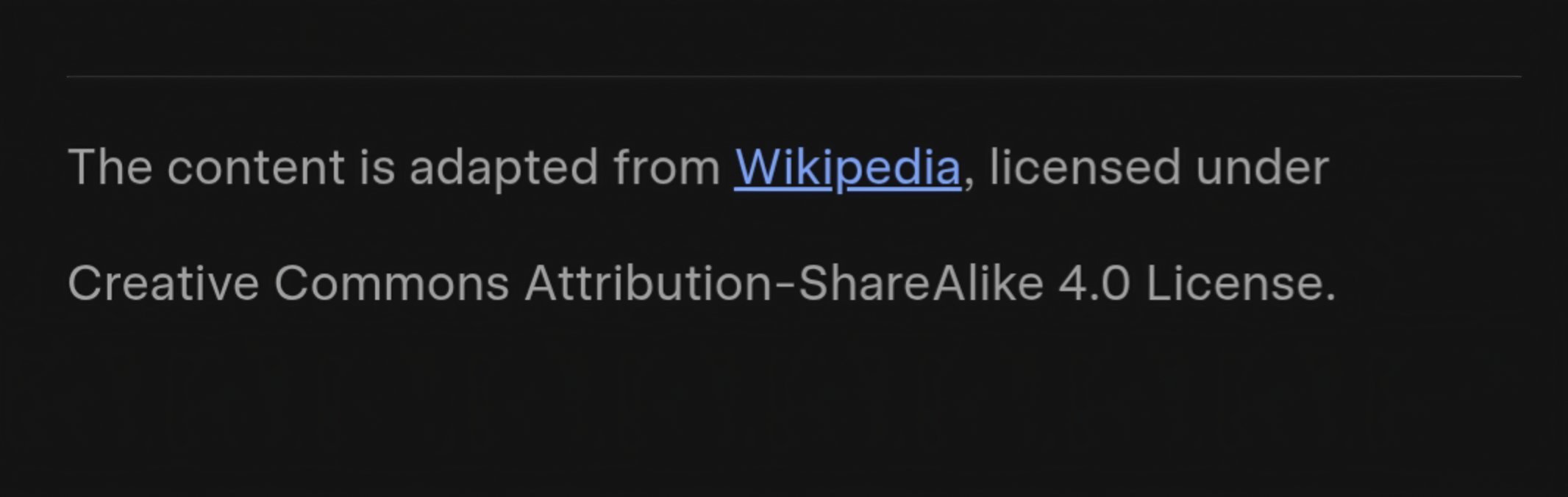Click the empty dark area below the text

784,412
